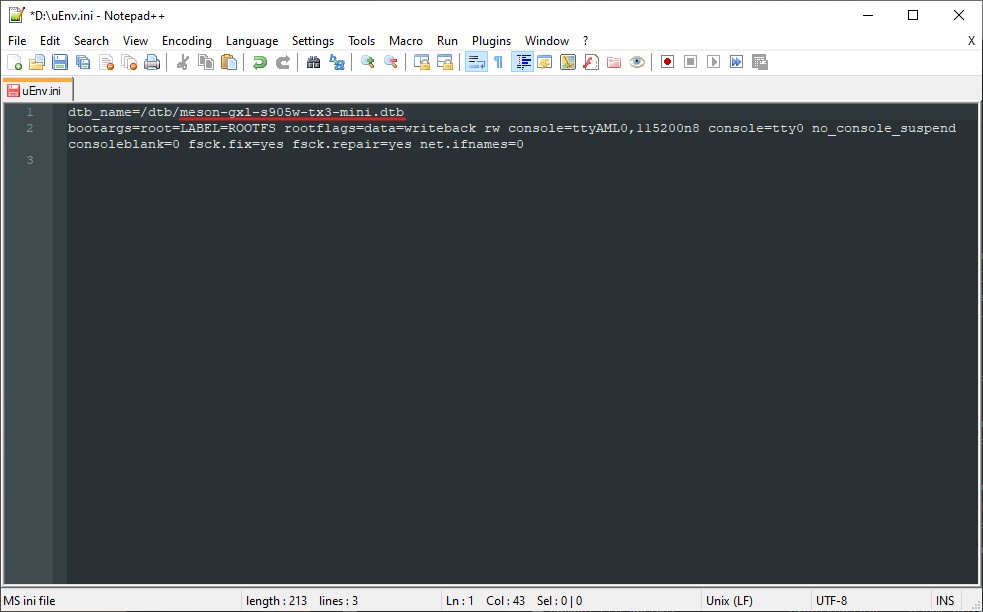The width and height of the screenshot is (983, 612).
Task: Cut selection with the scissors icon
Action: click(182, 62)
